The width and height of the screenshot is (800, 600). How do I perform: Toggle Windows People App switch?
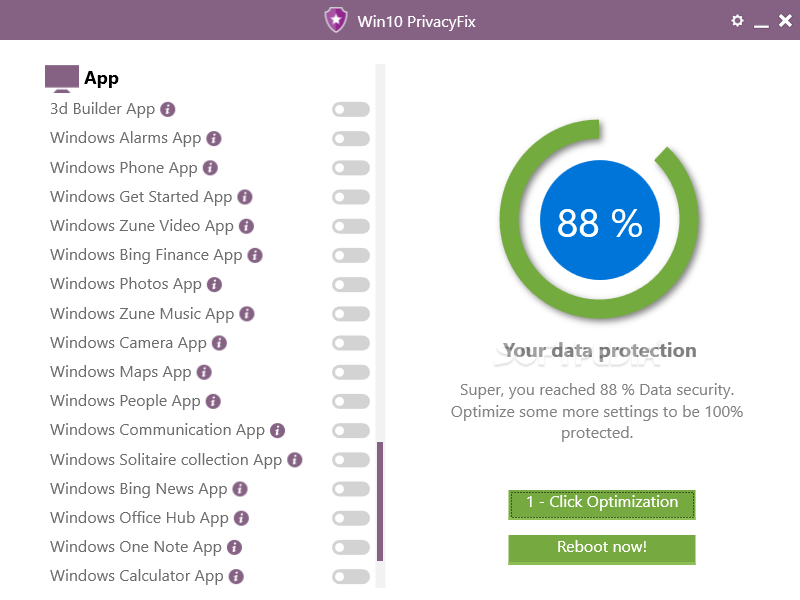pos(351,401)
